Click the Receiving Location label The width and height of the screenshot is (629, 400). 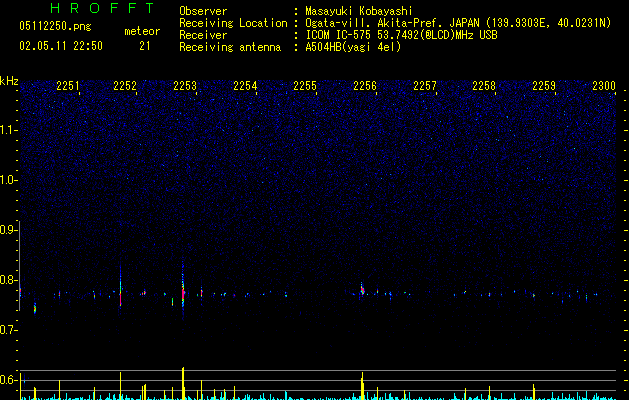pos(233,23)
